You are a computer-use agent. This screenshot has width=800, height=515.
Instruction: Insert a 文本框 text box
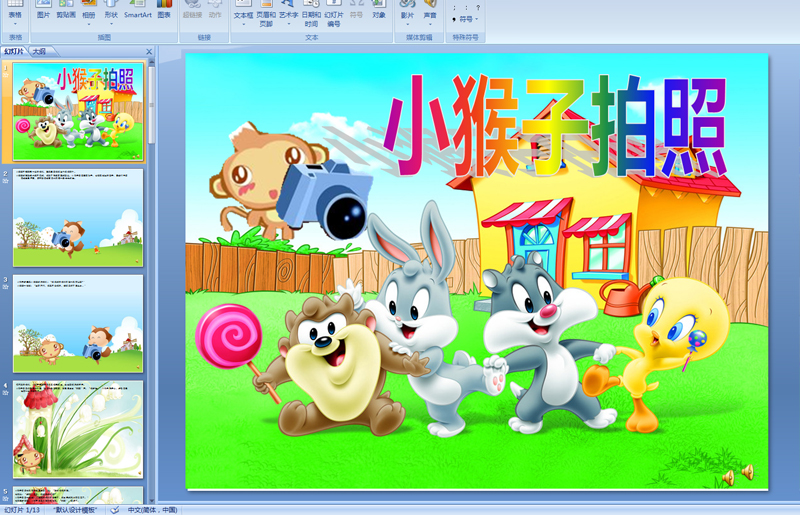point(243,13)
